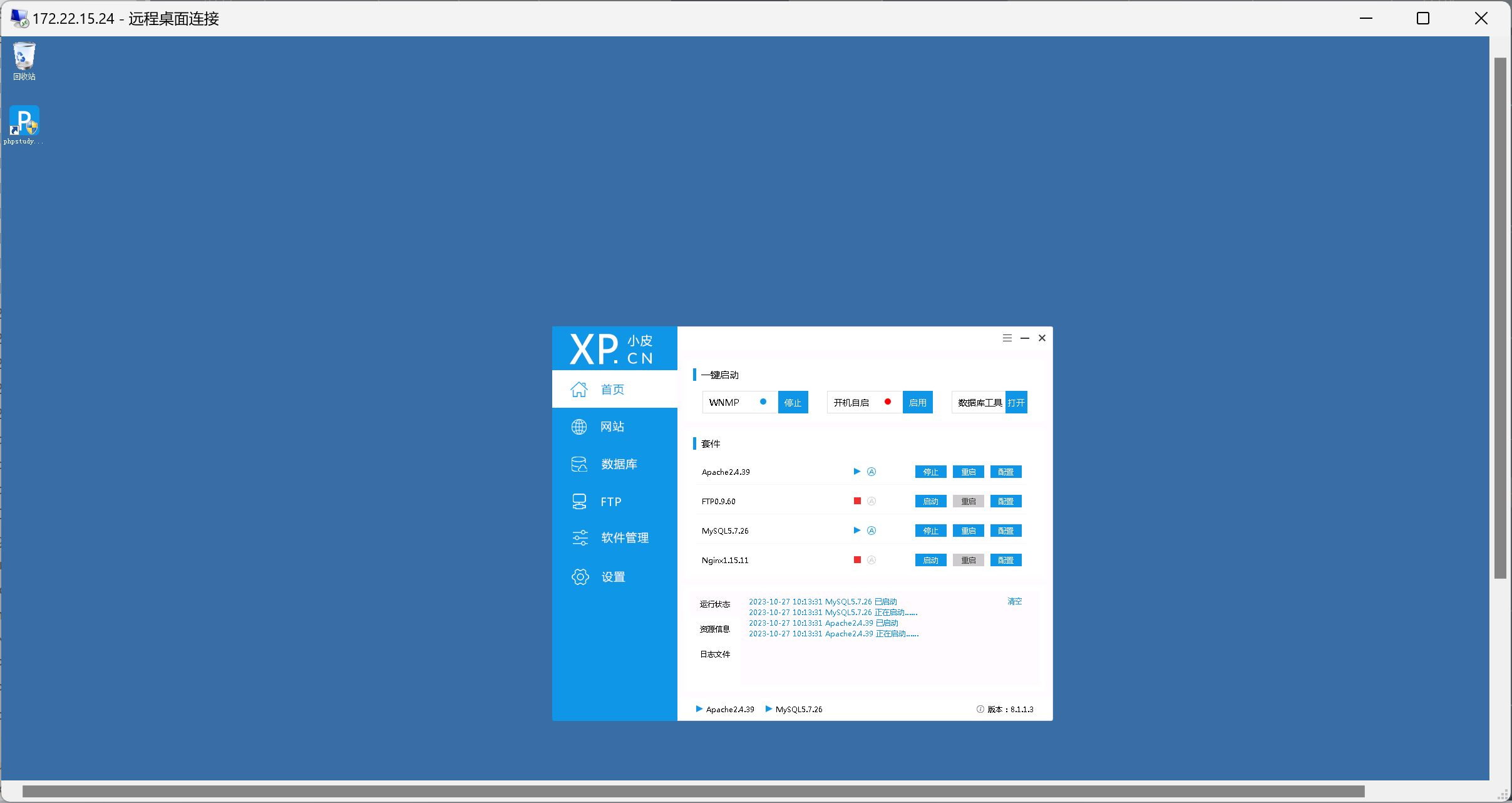Click the 打开 button for 数据库工具
The height and width of the screenshot is (803, 1512).
[x=1016, y=402]
